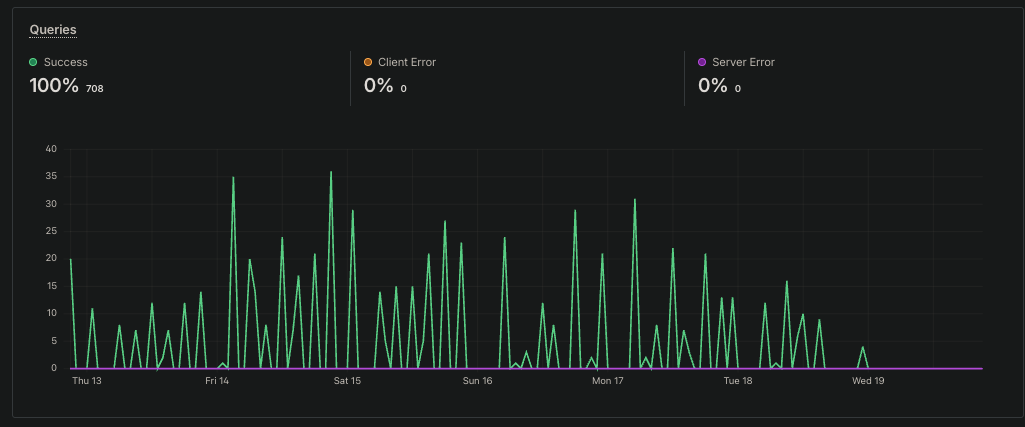The width and height of the screenshot is (1025, 427).
Task: Click the highest peak near Sat 15
Action: coord(331,172)
